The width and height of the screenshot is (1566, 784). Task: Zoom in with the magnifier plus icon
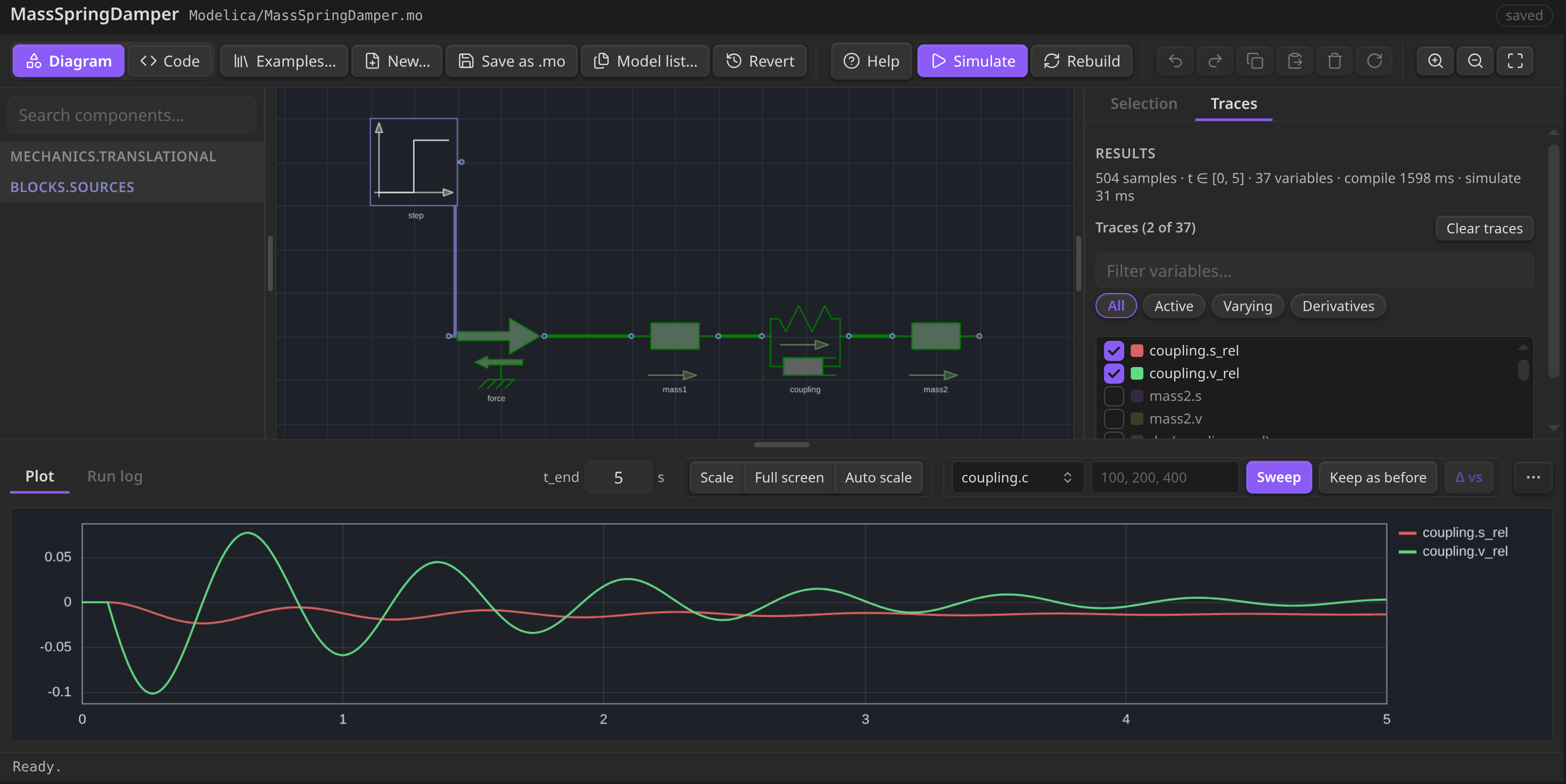coord(1435,61)
